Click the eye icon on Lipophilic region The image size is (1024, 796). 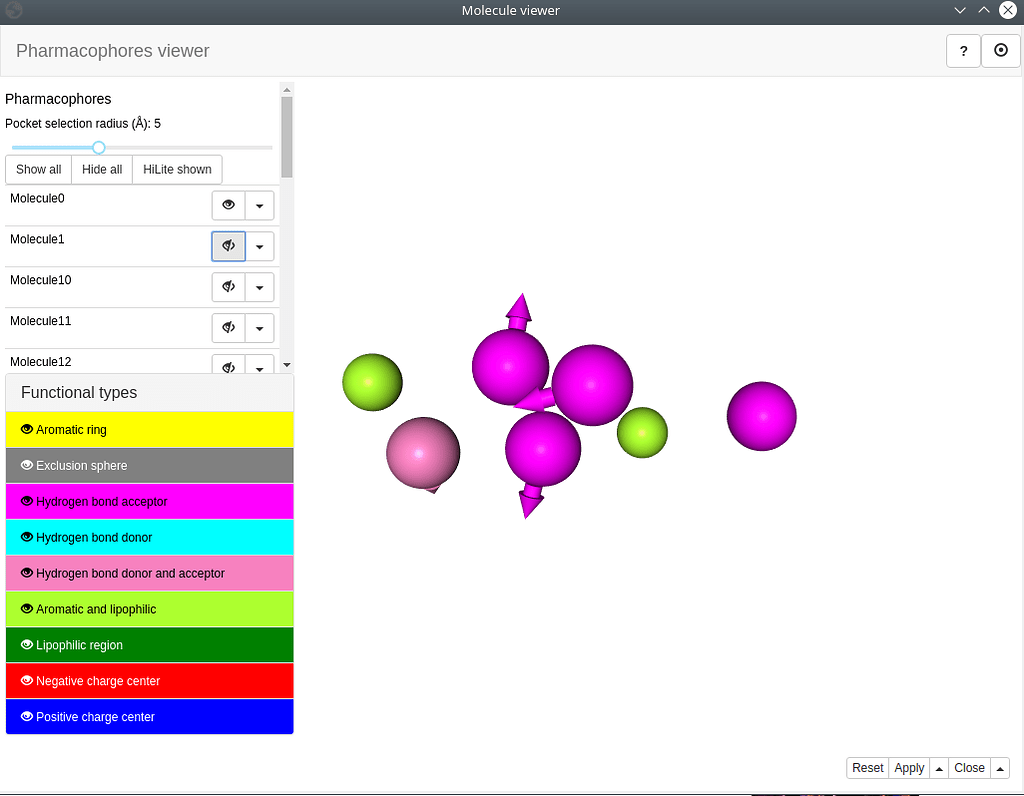(x=26, y=644)
